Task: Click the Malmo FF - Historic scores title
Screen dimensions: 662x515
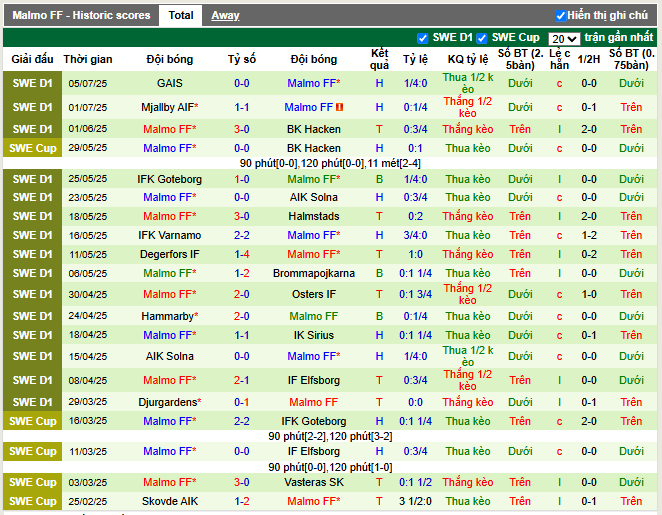Action: point(81,16)
